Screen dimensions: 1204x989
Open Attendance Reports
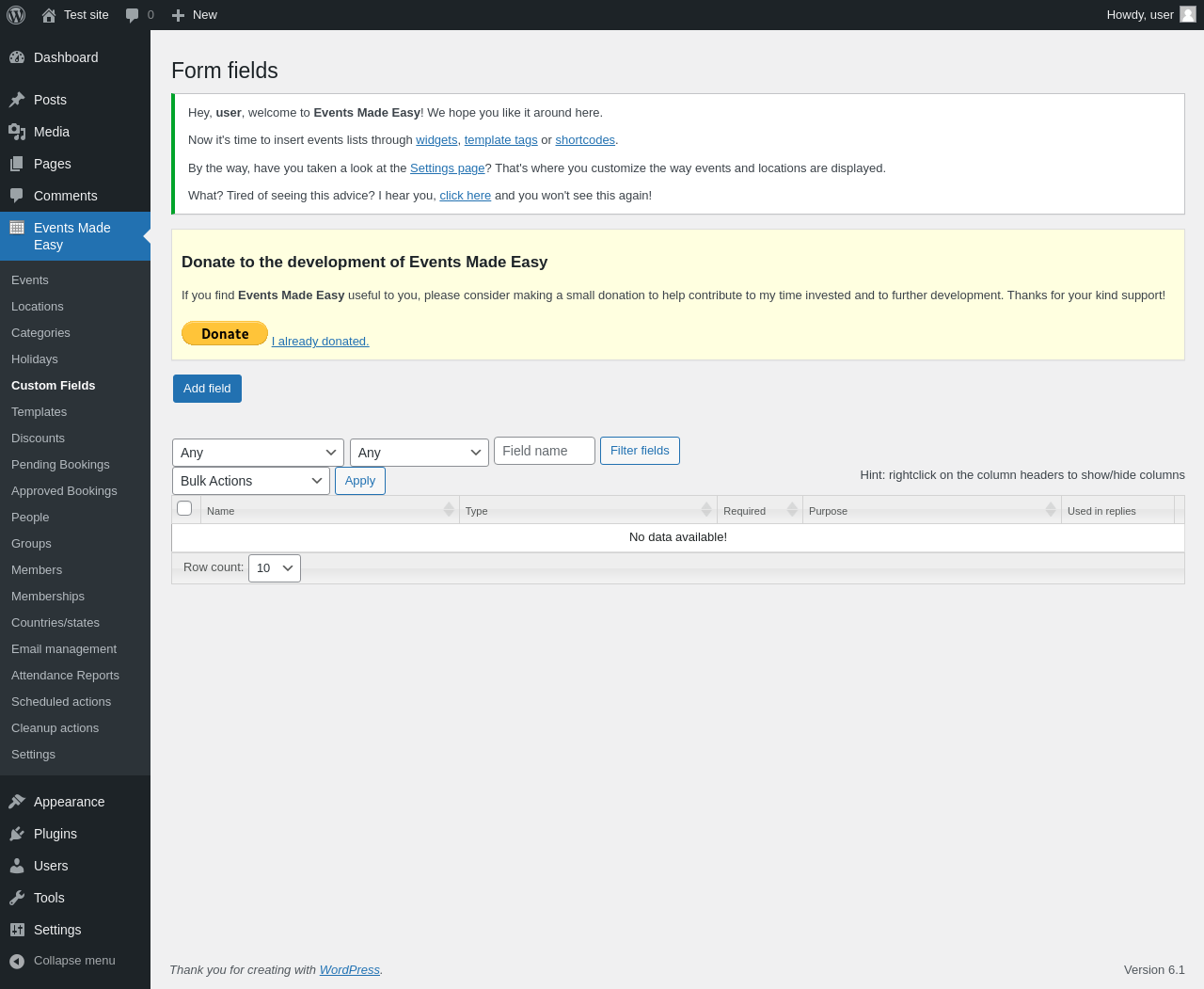65,676
